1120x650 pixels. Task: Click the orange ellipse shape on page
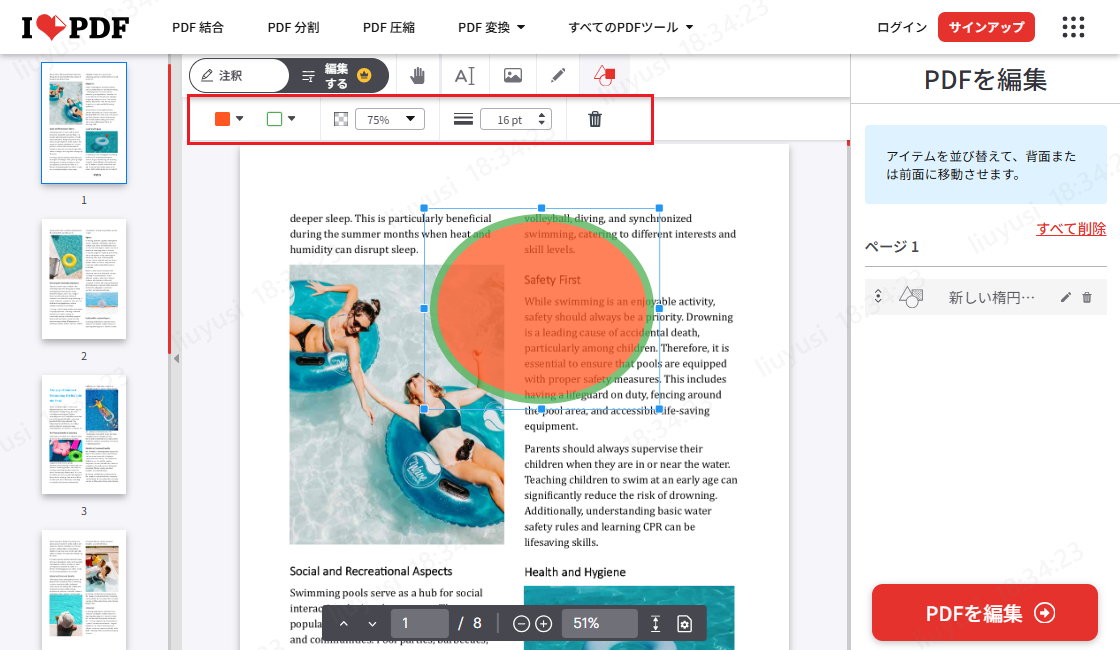(x=541, y=309)
